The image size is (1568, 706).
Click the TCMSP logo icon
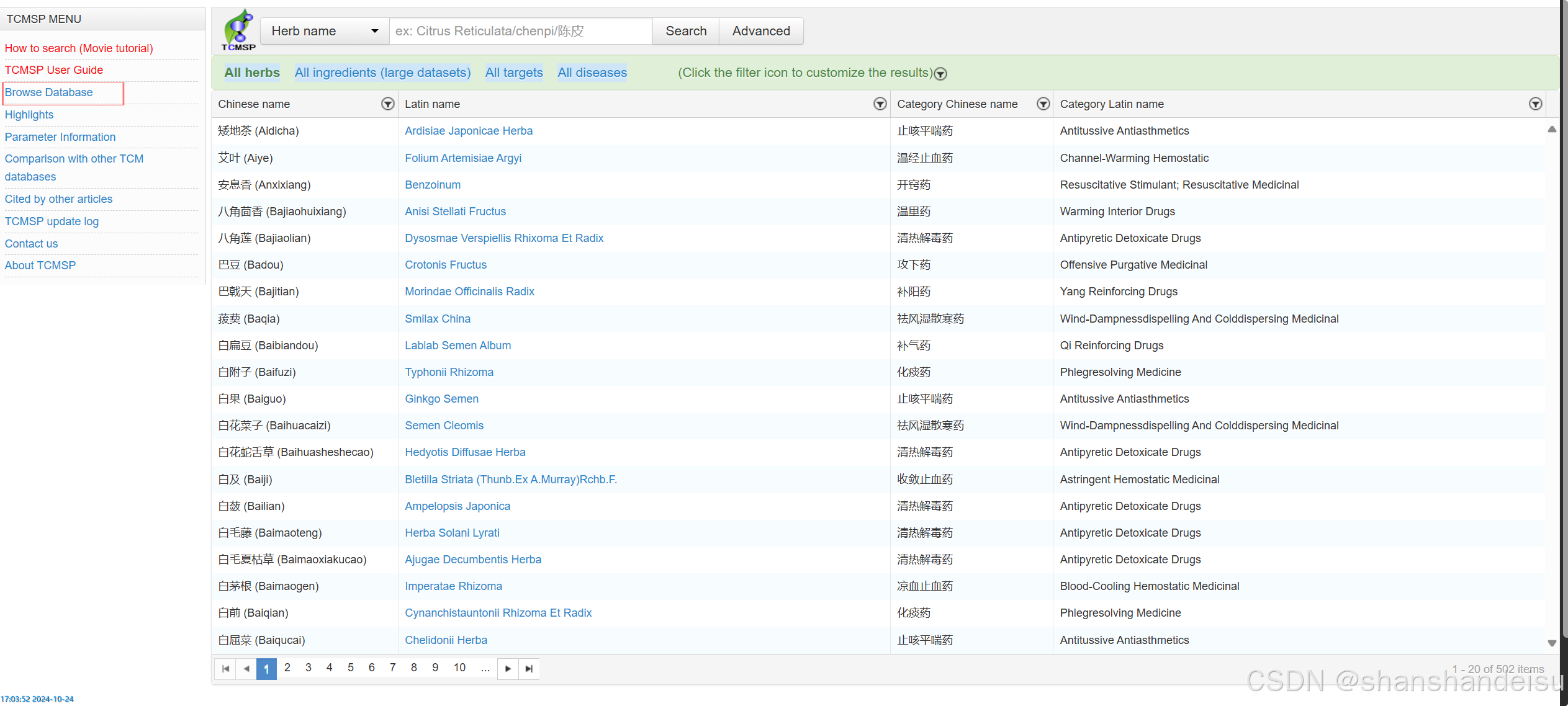238,30
